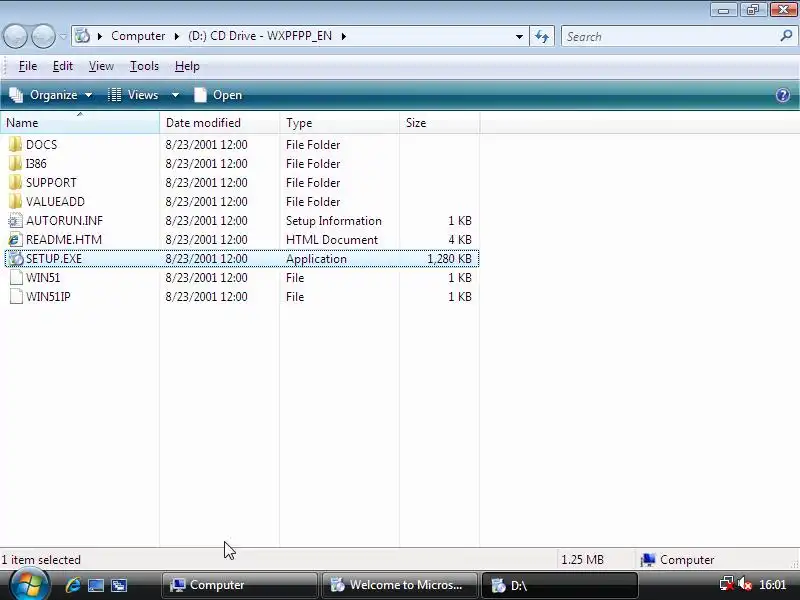Open the Views dropdown arrow
The width and height of the screenshot is (800, 600).
pyautogui.click(x=175, y=95)
